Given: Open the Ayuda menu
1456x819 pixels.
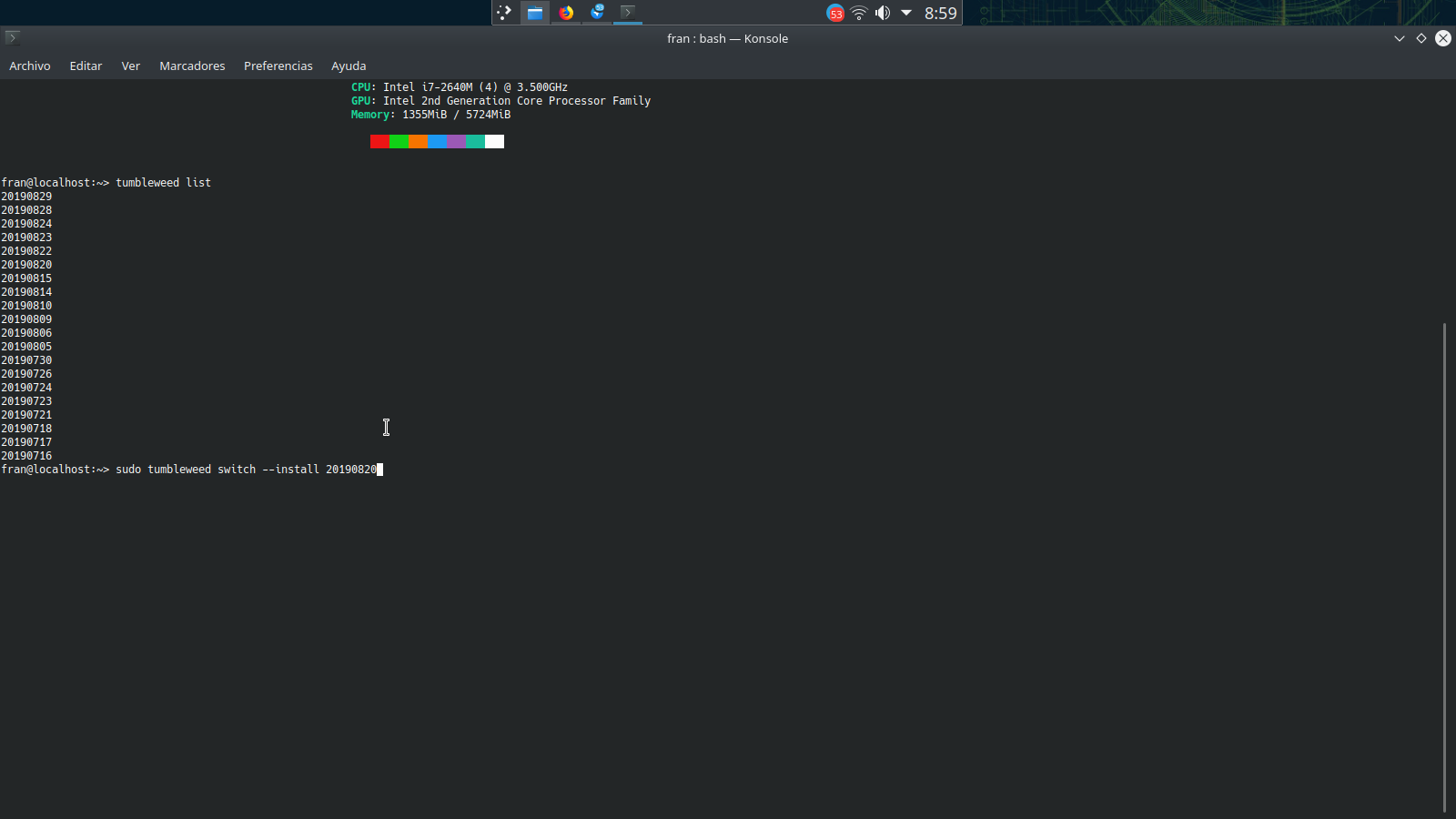Looking at the screenshot, I should click(x=349, y=66).
